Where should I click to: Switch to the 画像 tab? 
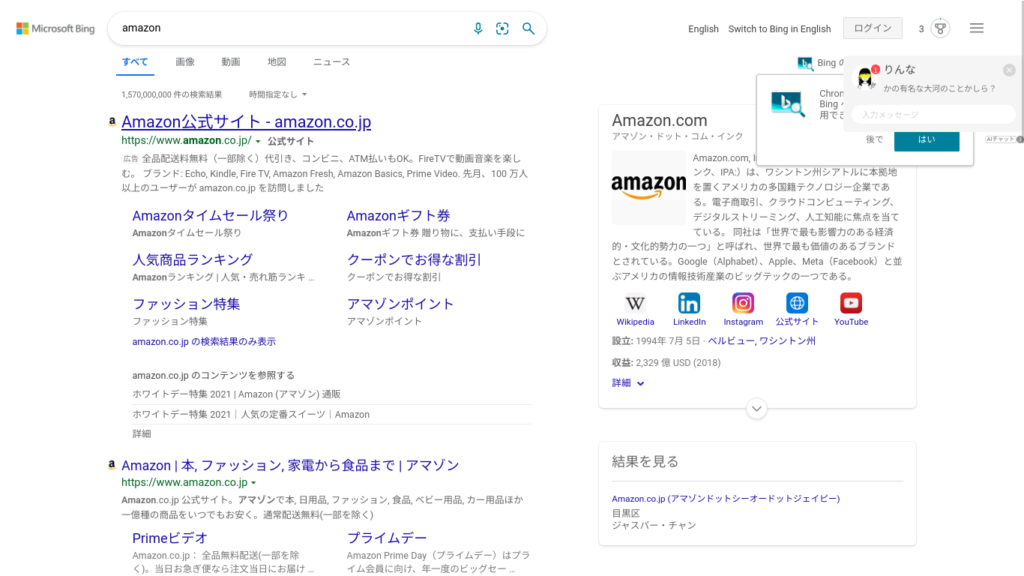pyautogui.click(x=185, y=62)
